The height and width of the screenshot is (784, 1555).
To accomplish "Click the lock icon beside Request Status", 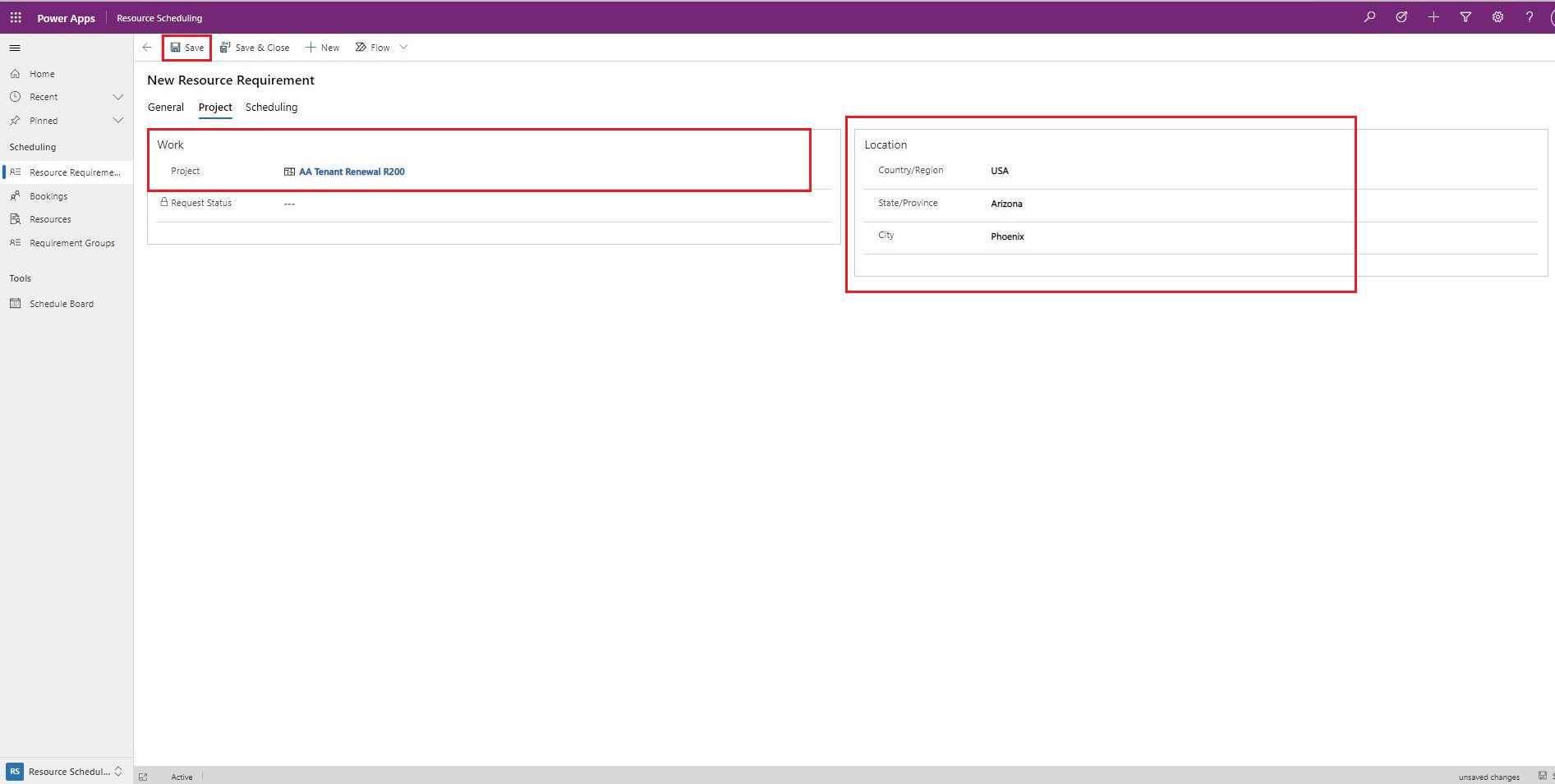I will 164,202.
